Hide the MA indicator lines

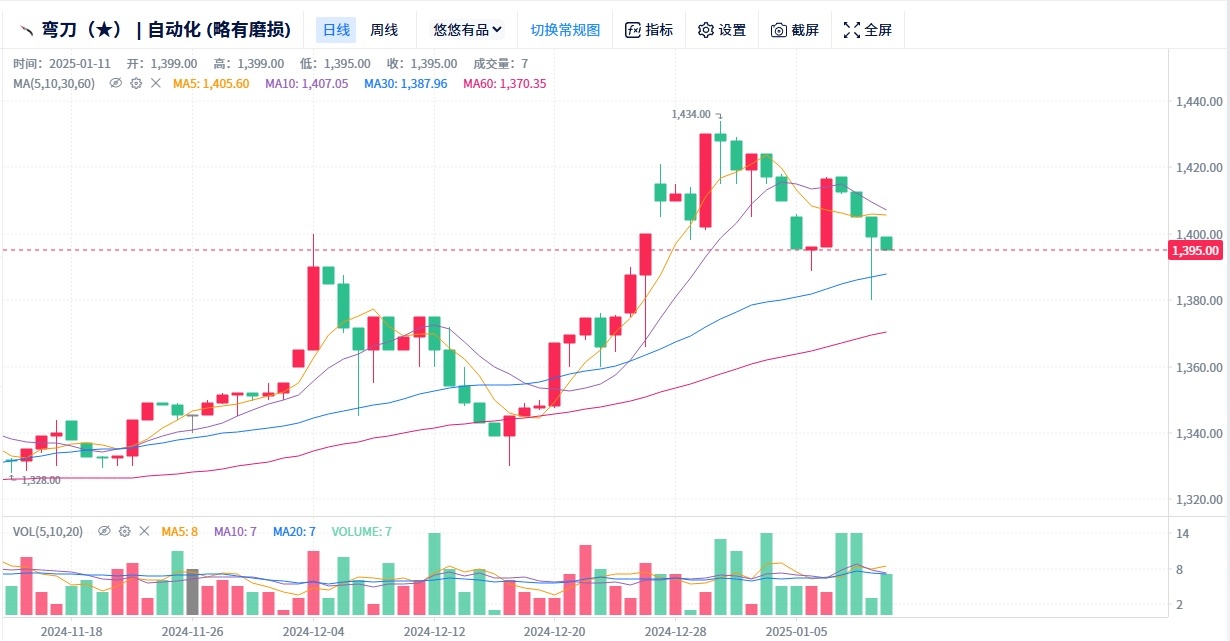pos(116,83)
